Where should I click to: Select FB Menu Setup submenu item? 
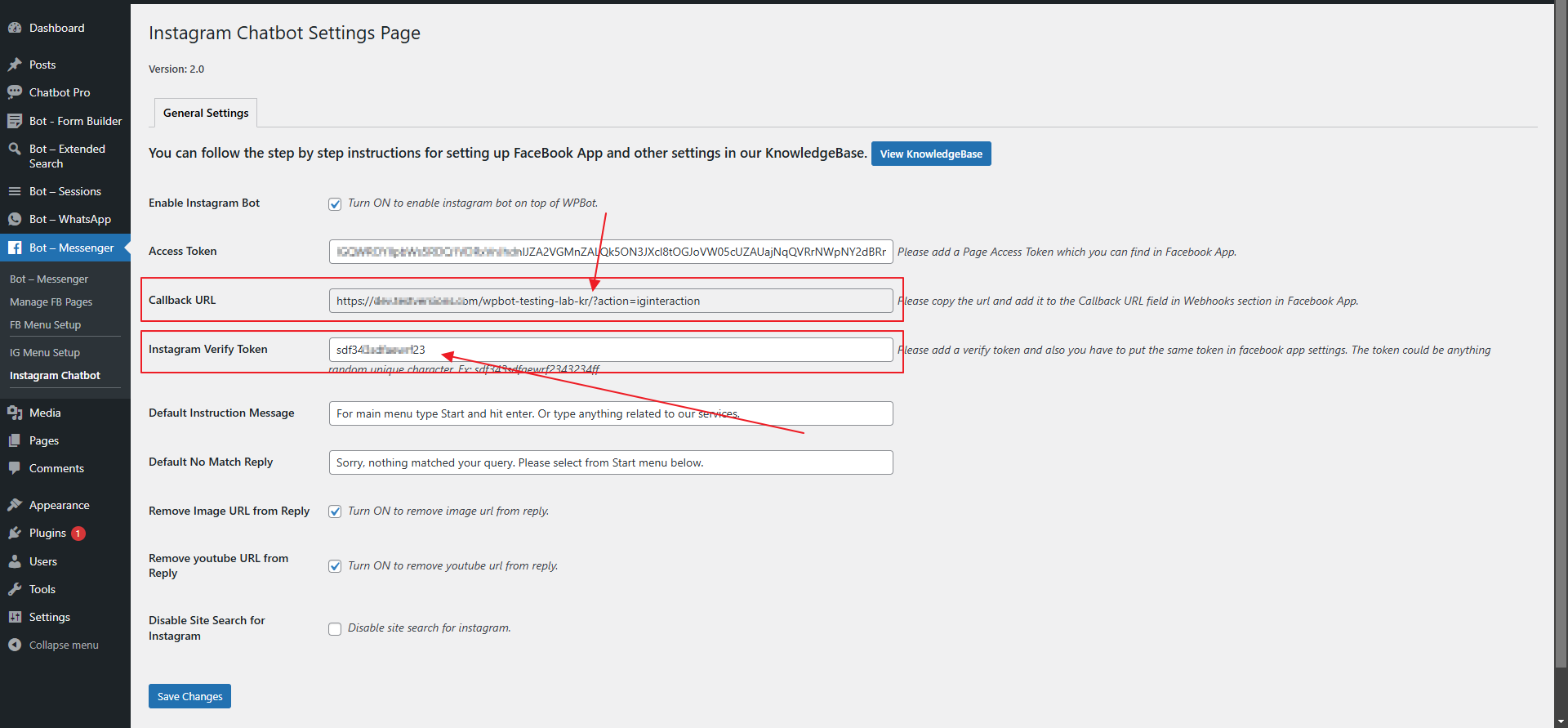(45, 324)
